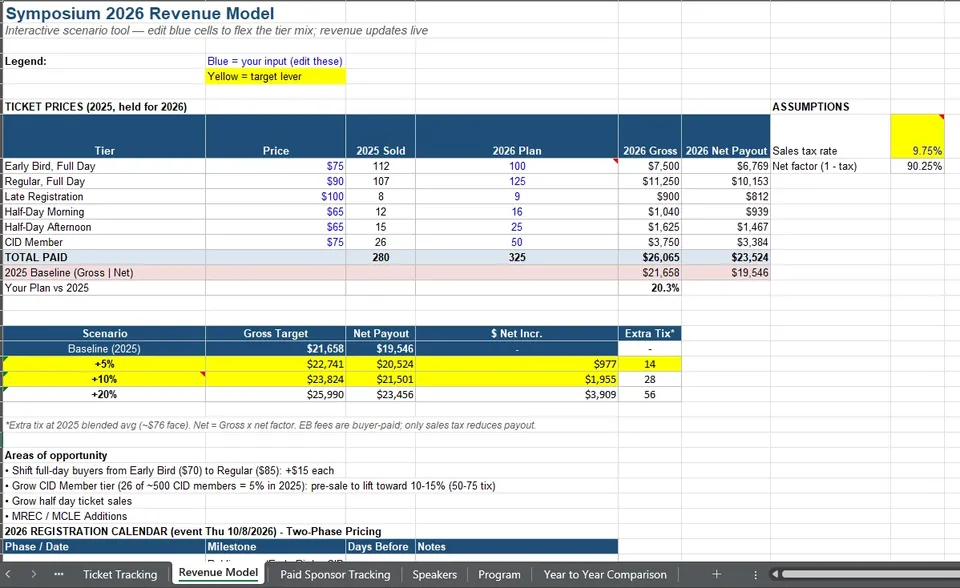
Task: Select Early Bird price cell $75
Action: click(276, 166)
